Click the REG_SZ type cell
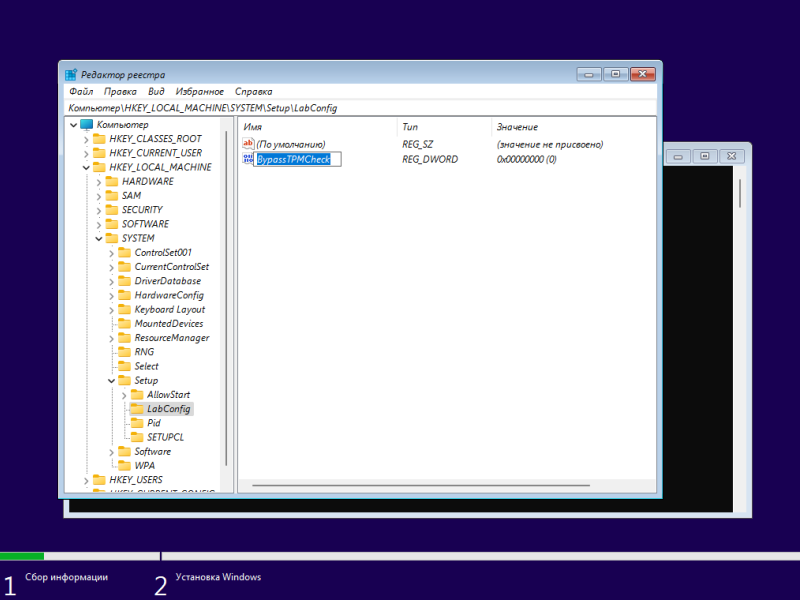This screenshot has width=800, height=600. click(417, 144)
